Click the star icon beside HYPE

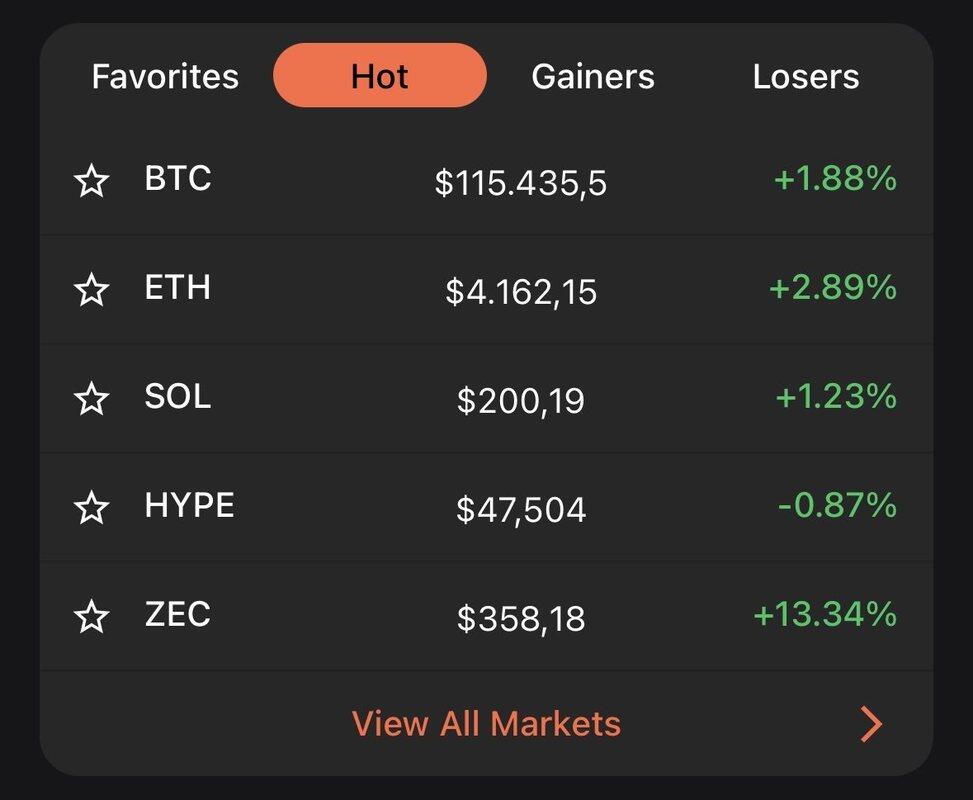[92, 508]
